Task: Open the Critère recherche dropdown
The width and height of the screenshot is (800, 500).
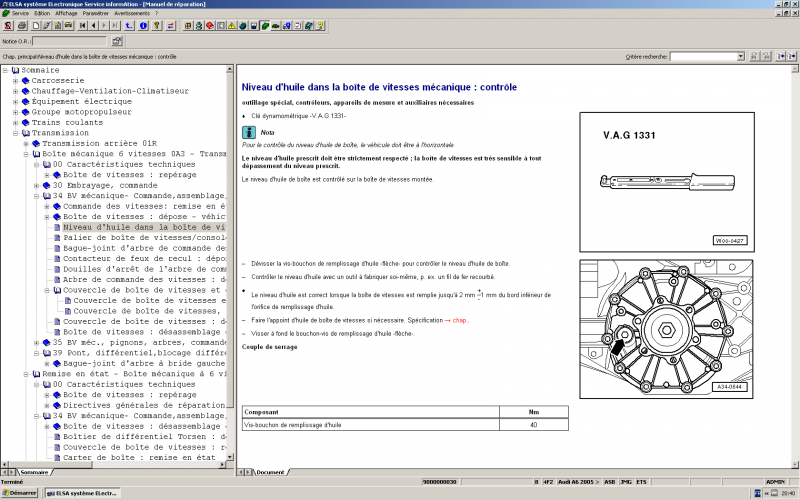Action: (739, 57)
